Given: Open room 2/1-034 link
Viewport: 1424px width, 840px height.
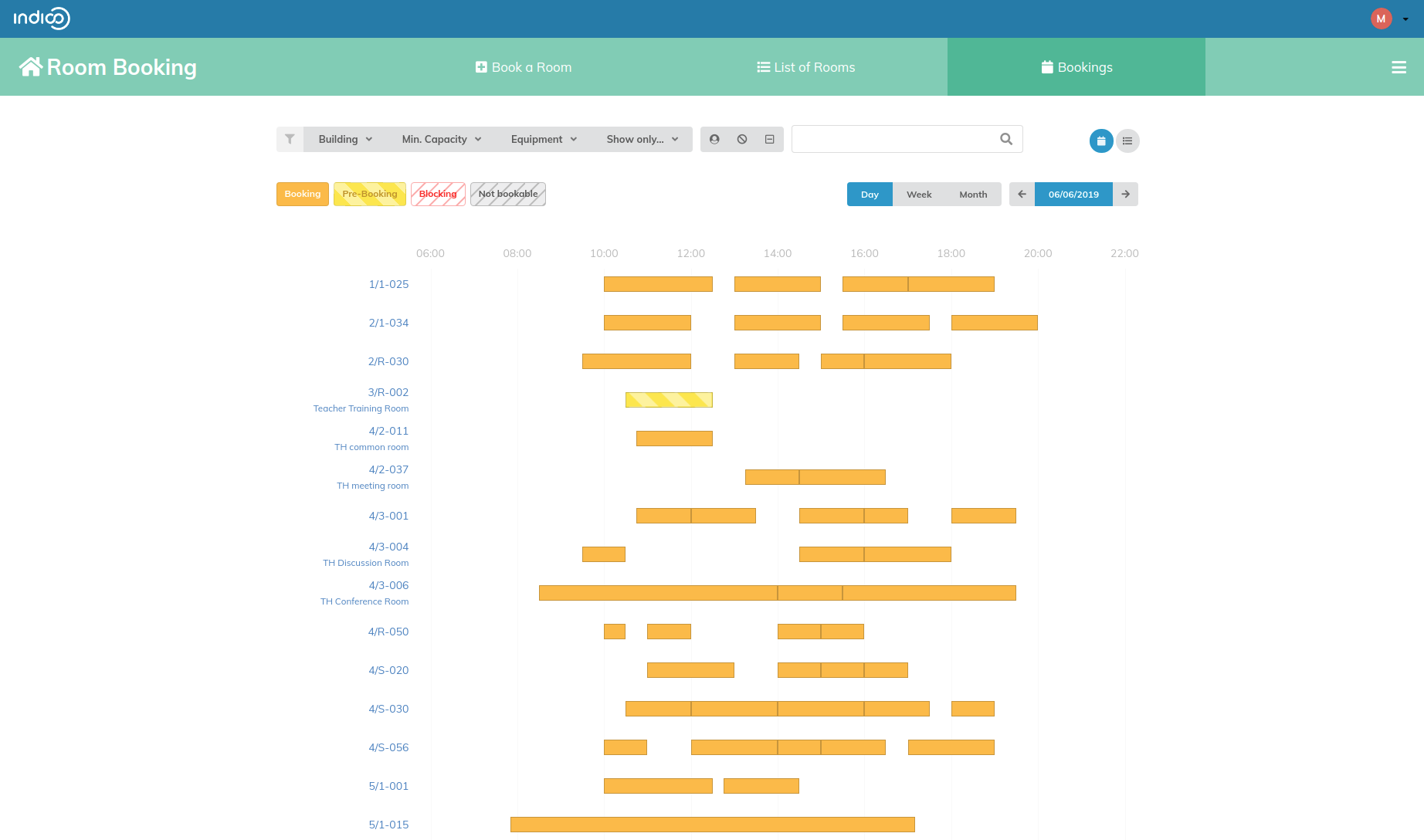Looking at the screenshot, I should tap(388, 323).
